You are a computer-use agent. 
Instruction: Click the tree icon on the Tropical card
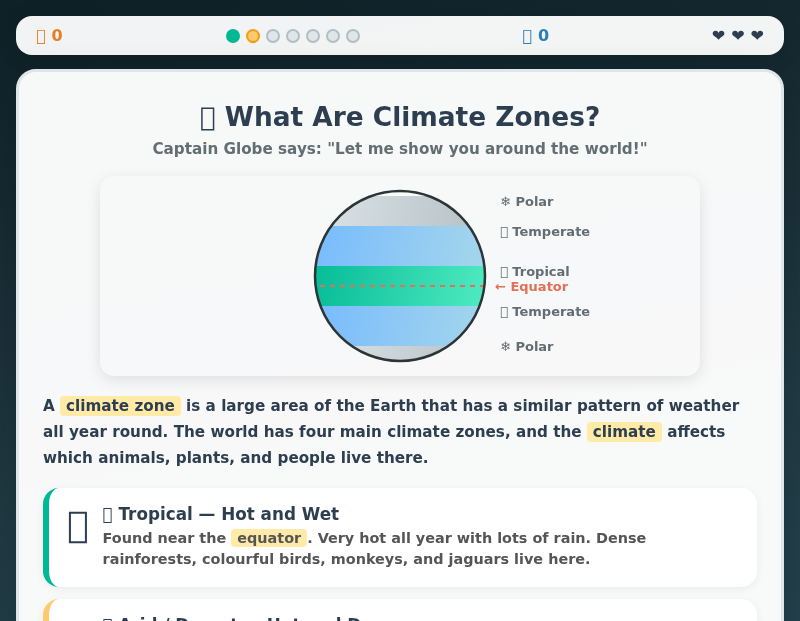[77, 527]
